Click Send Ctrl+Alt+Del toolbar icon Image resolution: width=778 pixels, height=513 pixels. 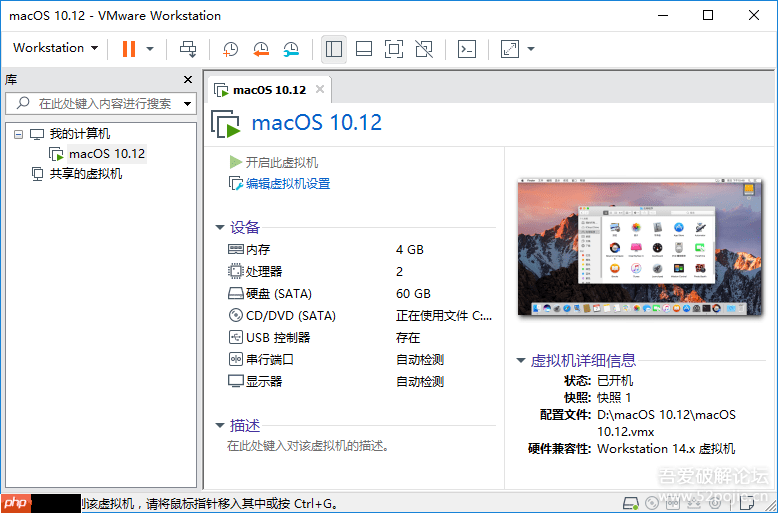click(x=188, y=49)
